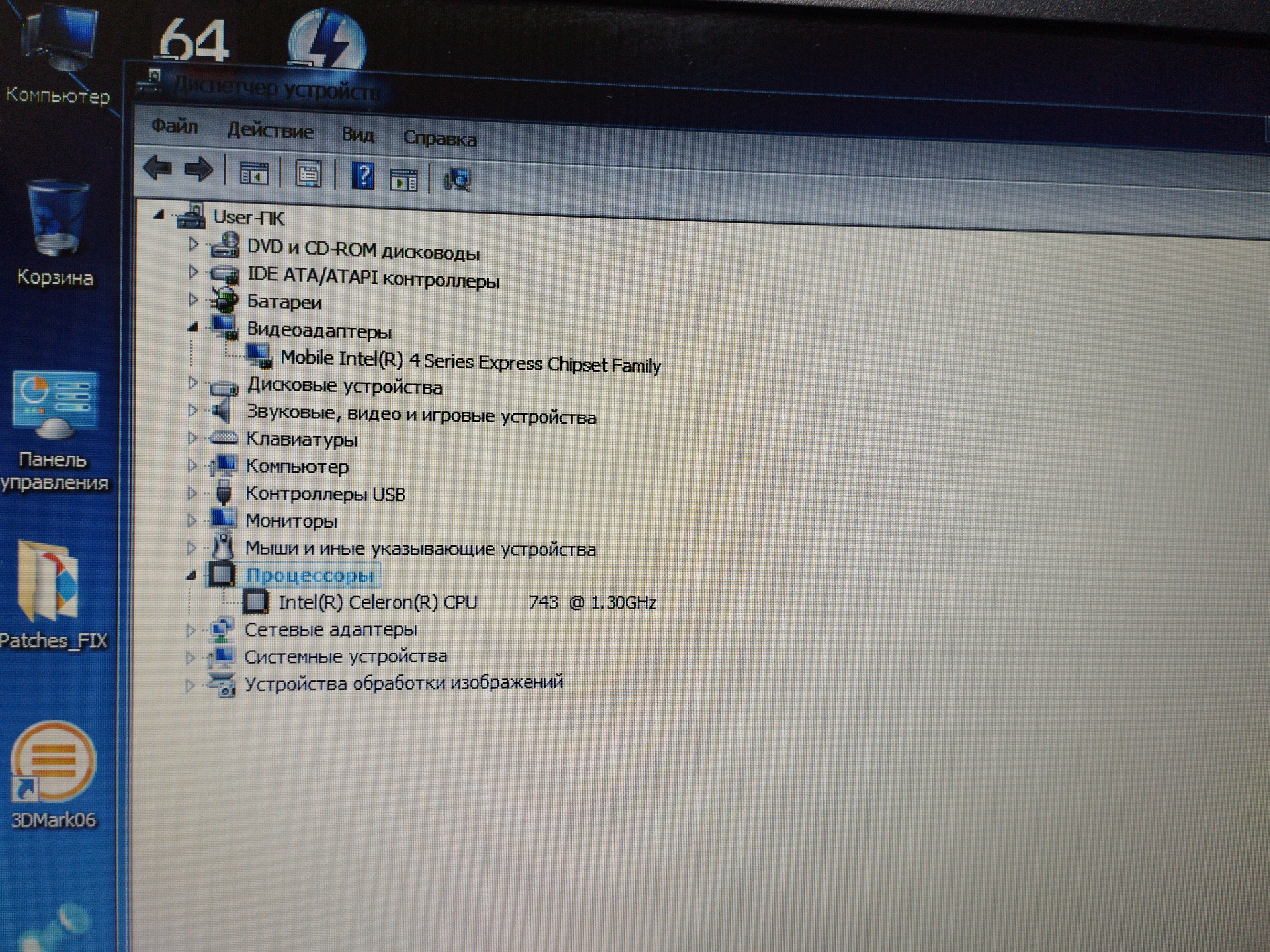
Task: Select Mobile Intel(R) 4 Series Express Chipset Family
Action: (x=470, y=361)
